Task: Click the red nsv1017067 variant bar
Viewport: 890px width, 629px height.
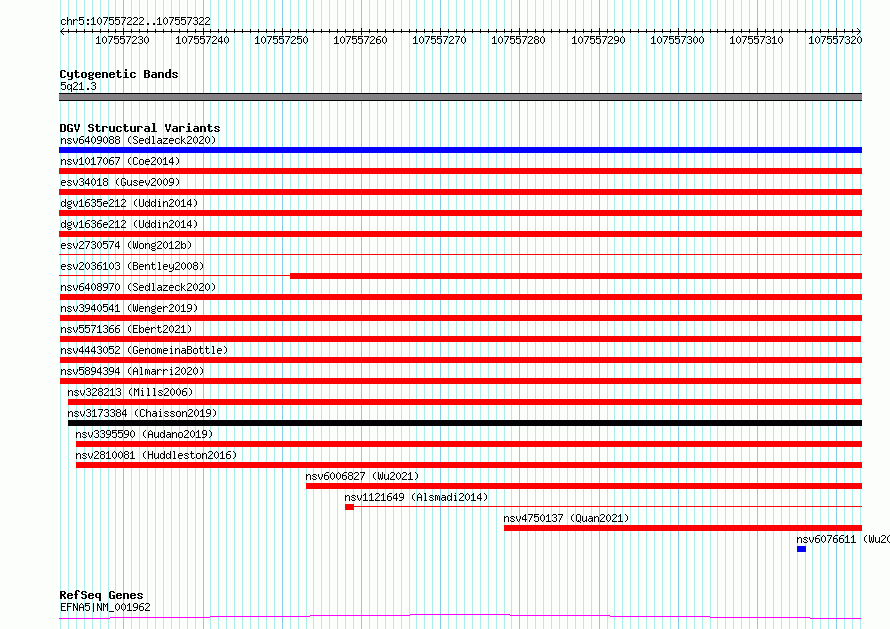Action: tap(460, 171)
